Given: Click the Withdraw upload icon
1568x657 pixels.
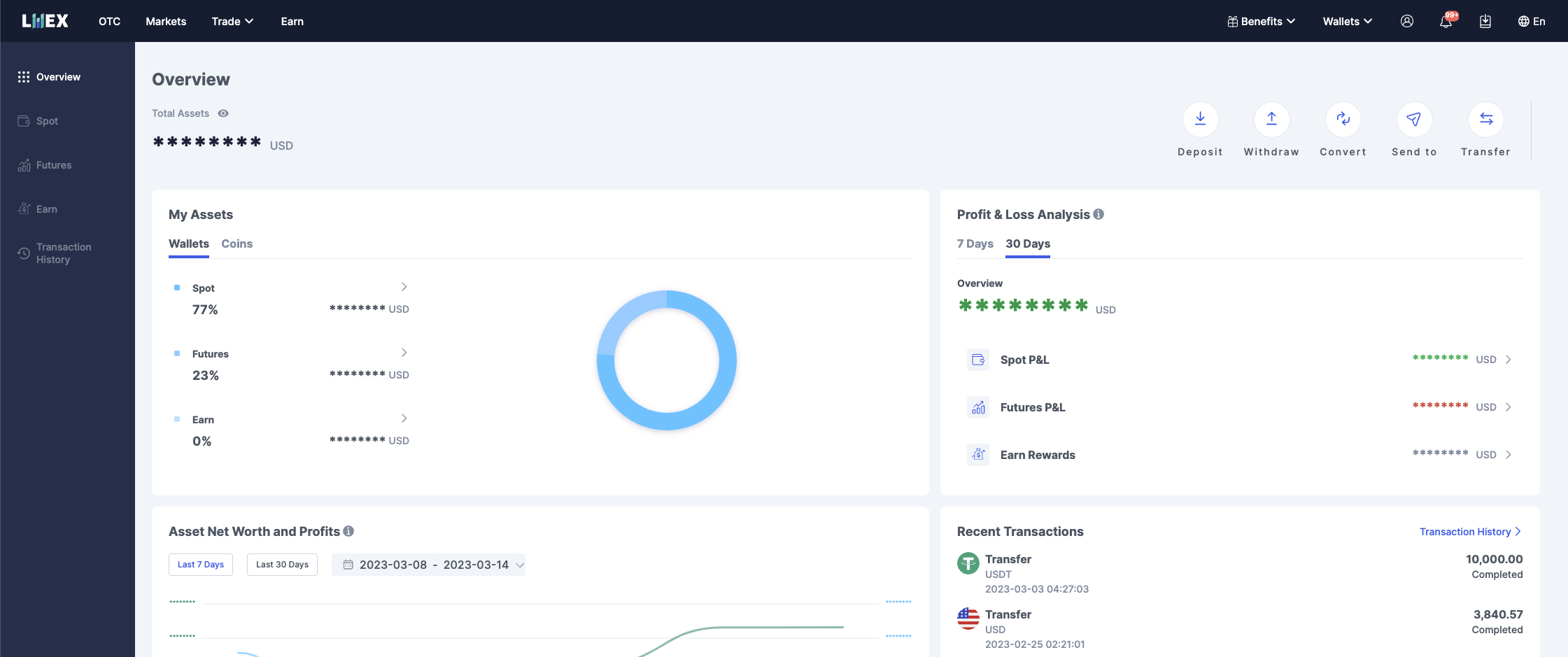Looking at the screenshot, I should coord(1271,120).
